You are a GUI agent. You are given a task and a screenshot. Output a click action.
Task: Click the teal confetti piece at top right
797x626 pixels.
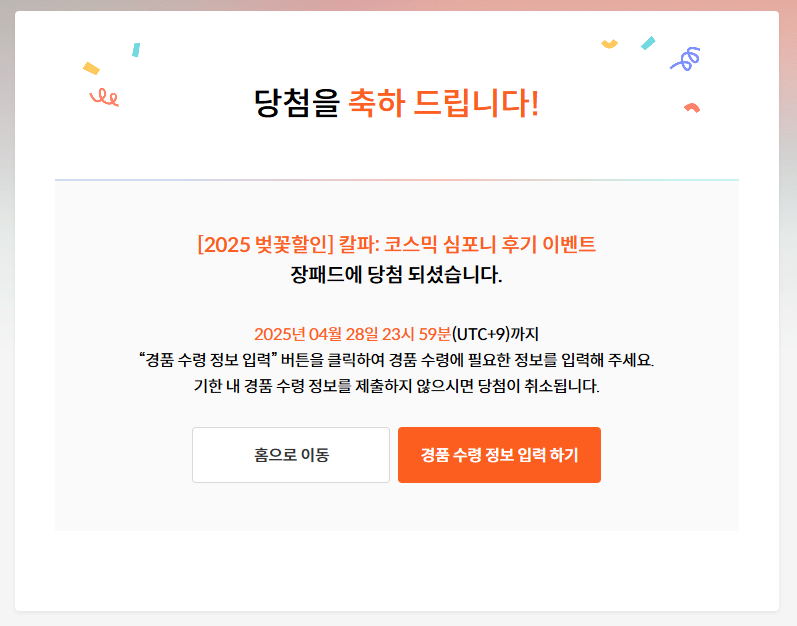point(648,43)
